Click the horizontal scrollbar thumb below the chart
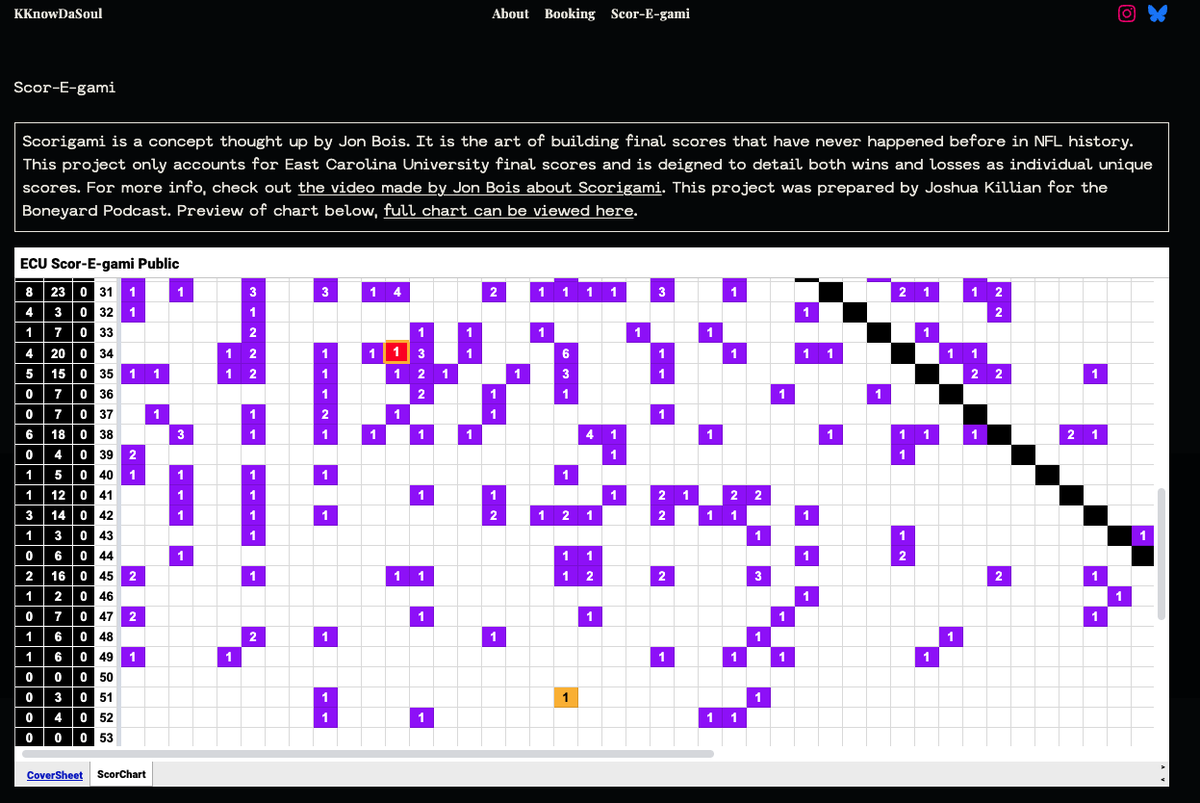The height and width of the screenshot is (803, 1200). click(x=366, y=754)
